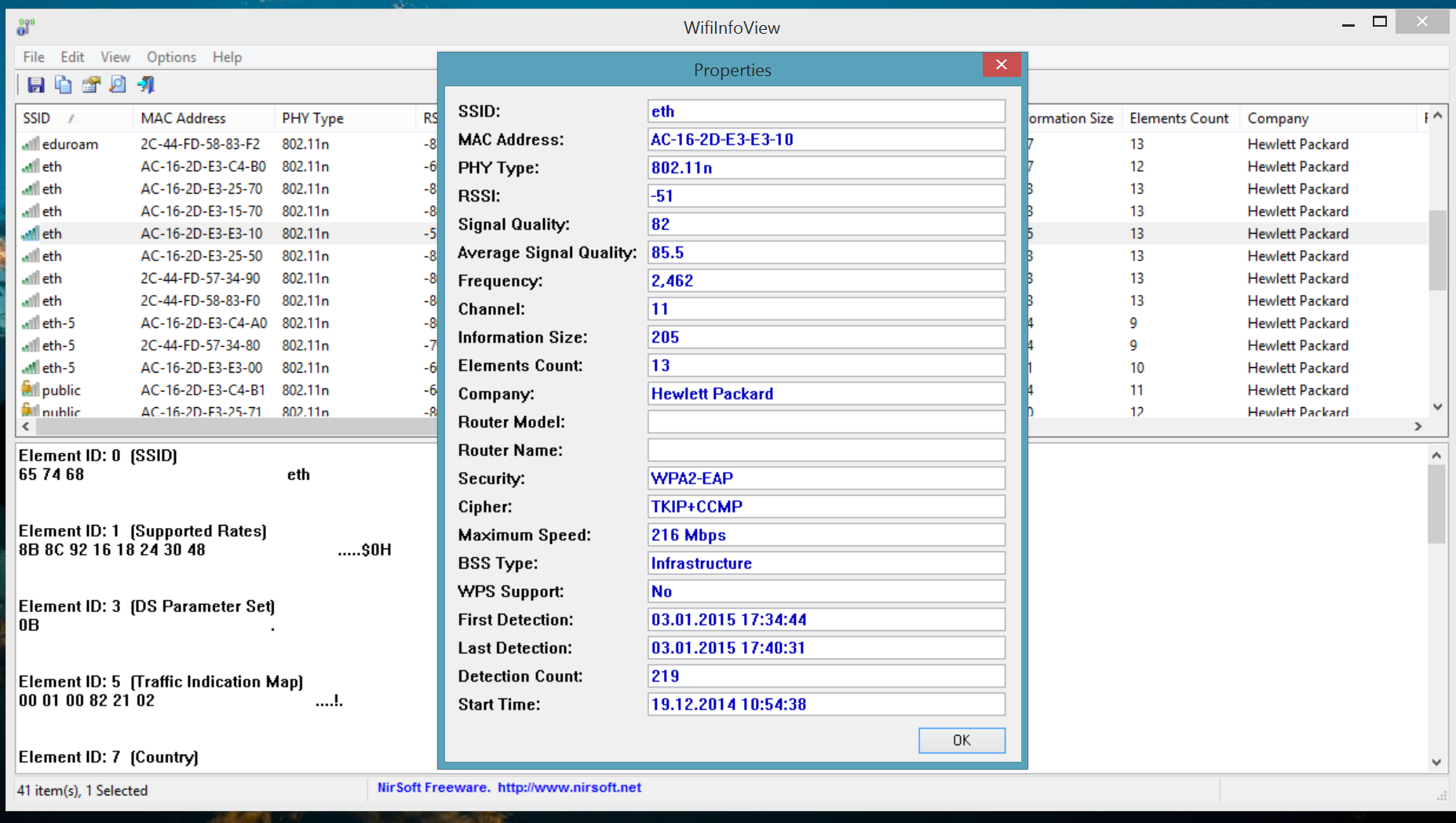The width and height of the screenshot is (1456, 823).
Task: Click the Company field Hewlett Packard
Action: (x=827, y=394)
